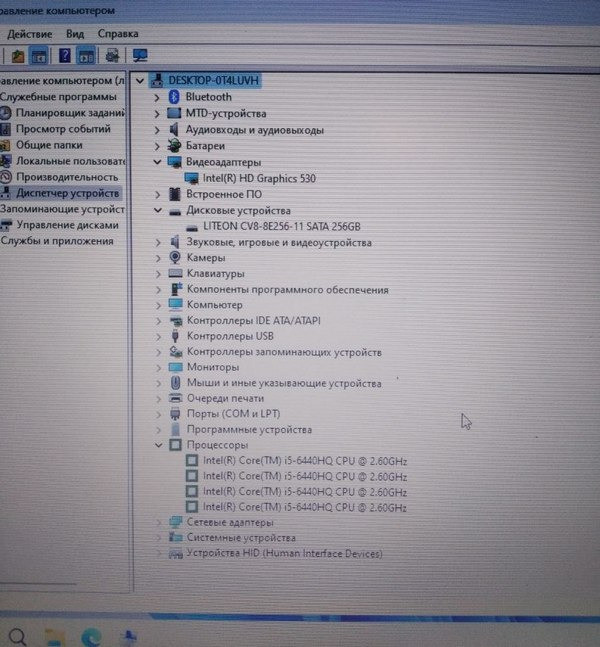
Task: Select Службы и приложения in left pane
Action: 57,241
